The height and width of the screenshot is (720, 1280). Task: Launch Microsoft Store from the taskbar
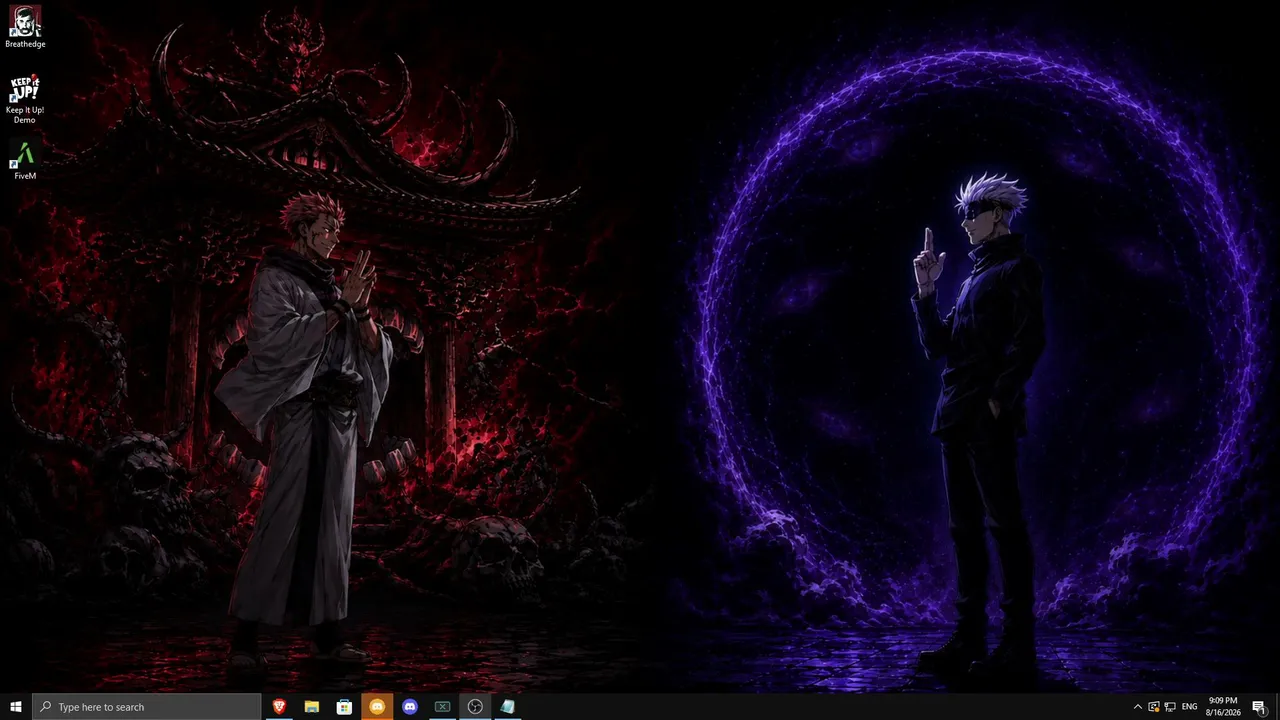[344, 707]
